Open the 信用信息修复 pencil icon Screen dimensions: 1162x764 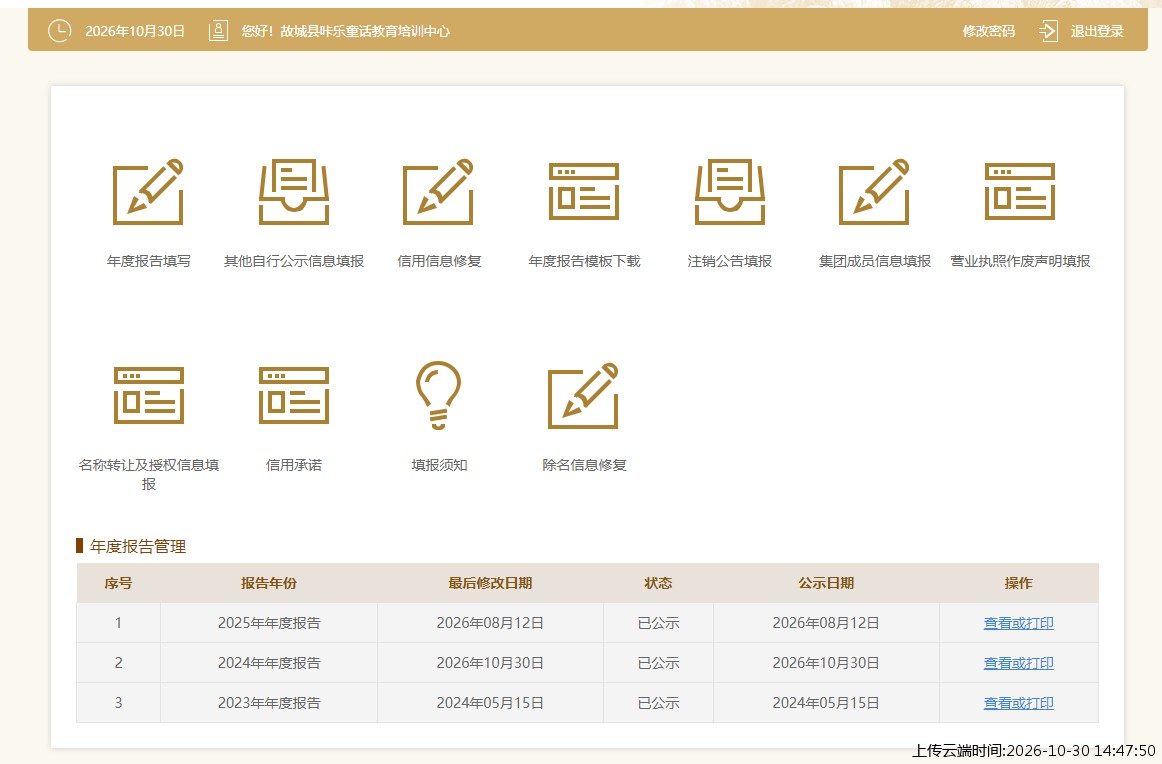click(x=439, y=191)
